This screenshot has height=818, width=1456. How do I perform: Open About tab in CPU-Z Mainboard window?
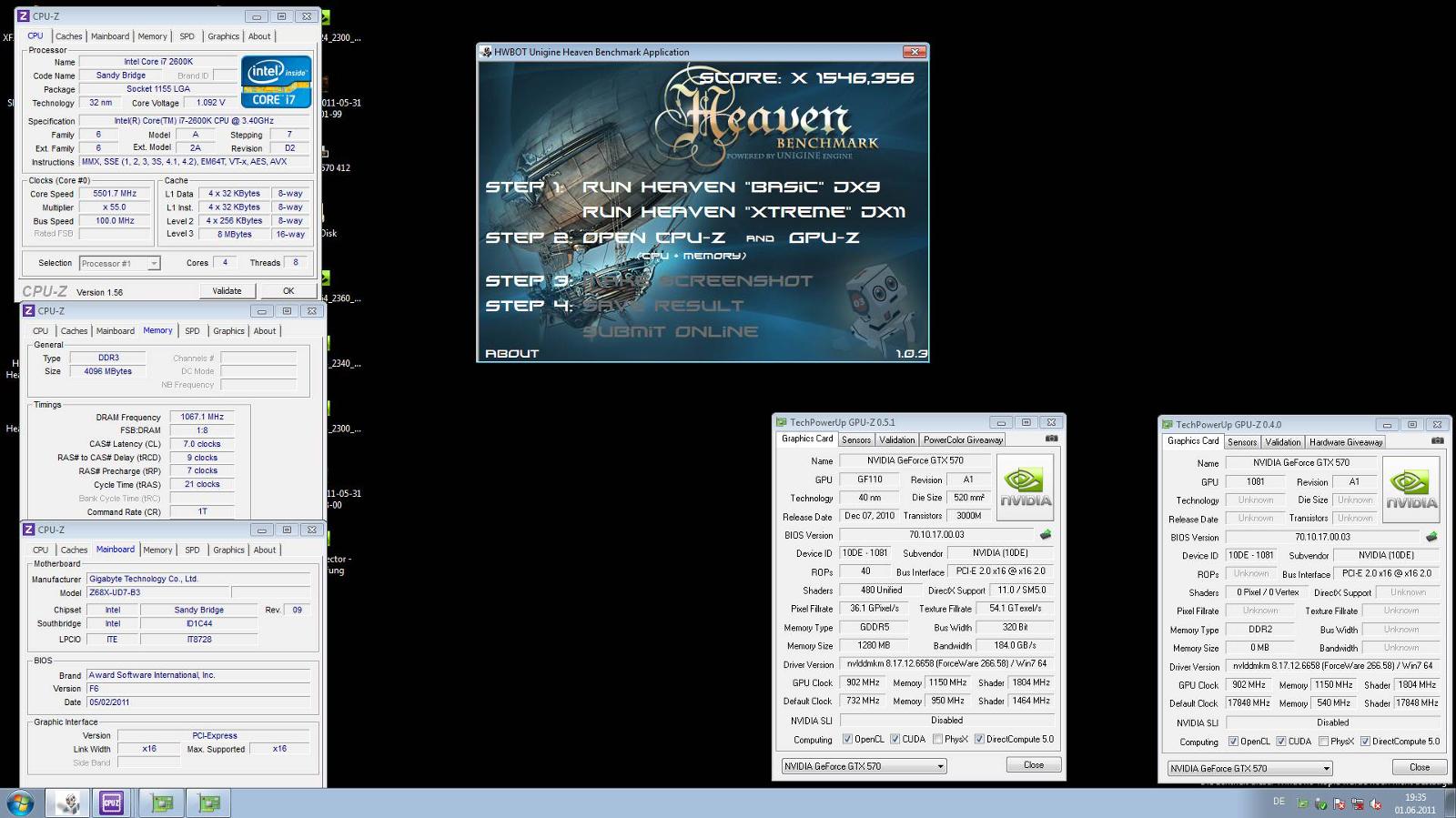[265, 550]
